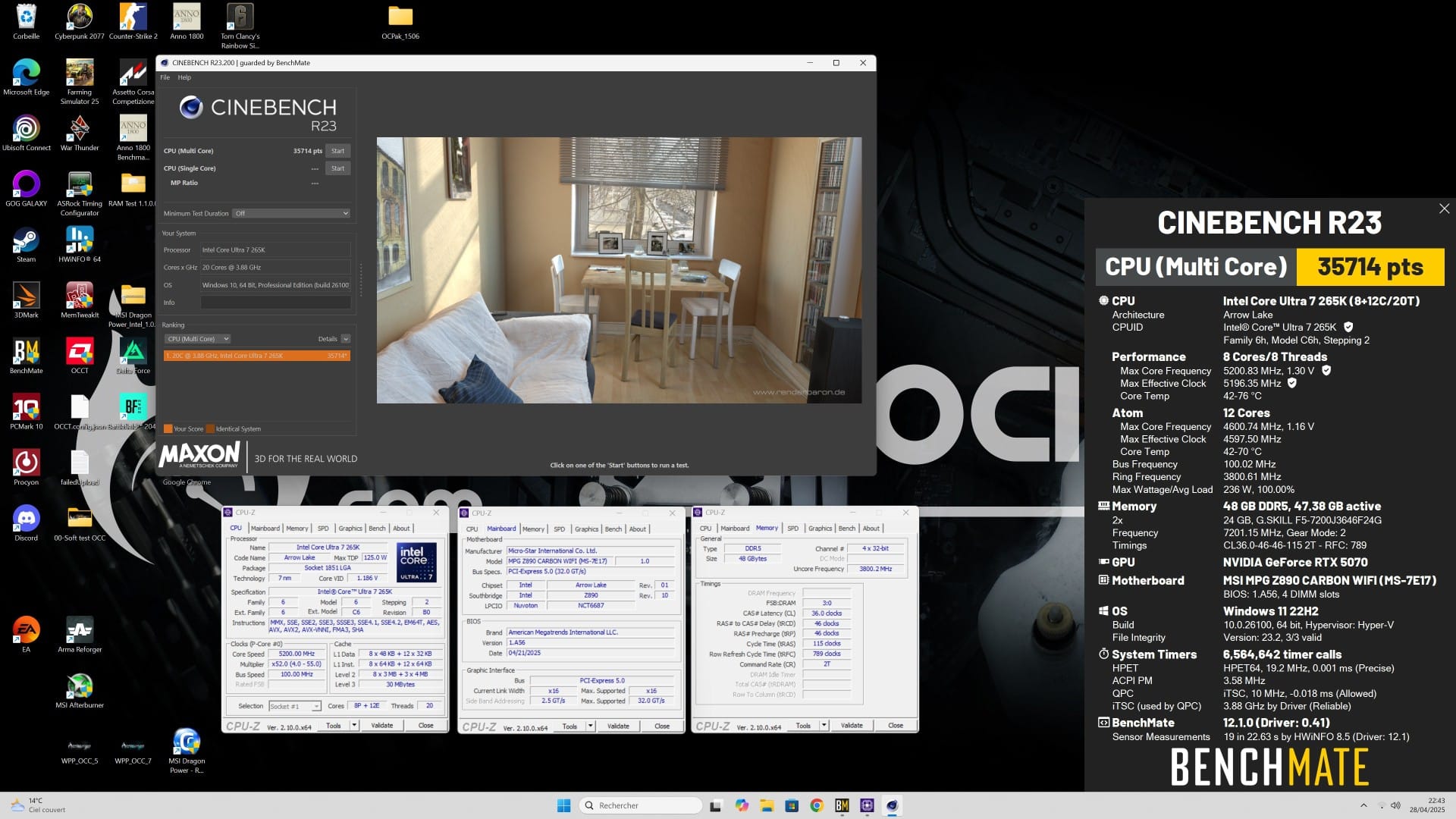The width and height of the screenshot is (1456, 819).
Task: Click Close button in the CPU-Z window showing the Memory tab
Action: pos(896,726)
